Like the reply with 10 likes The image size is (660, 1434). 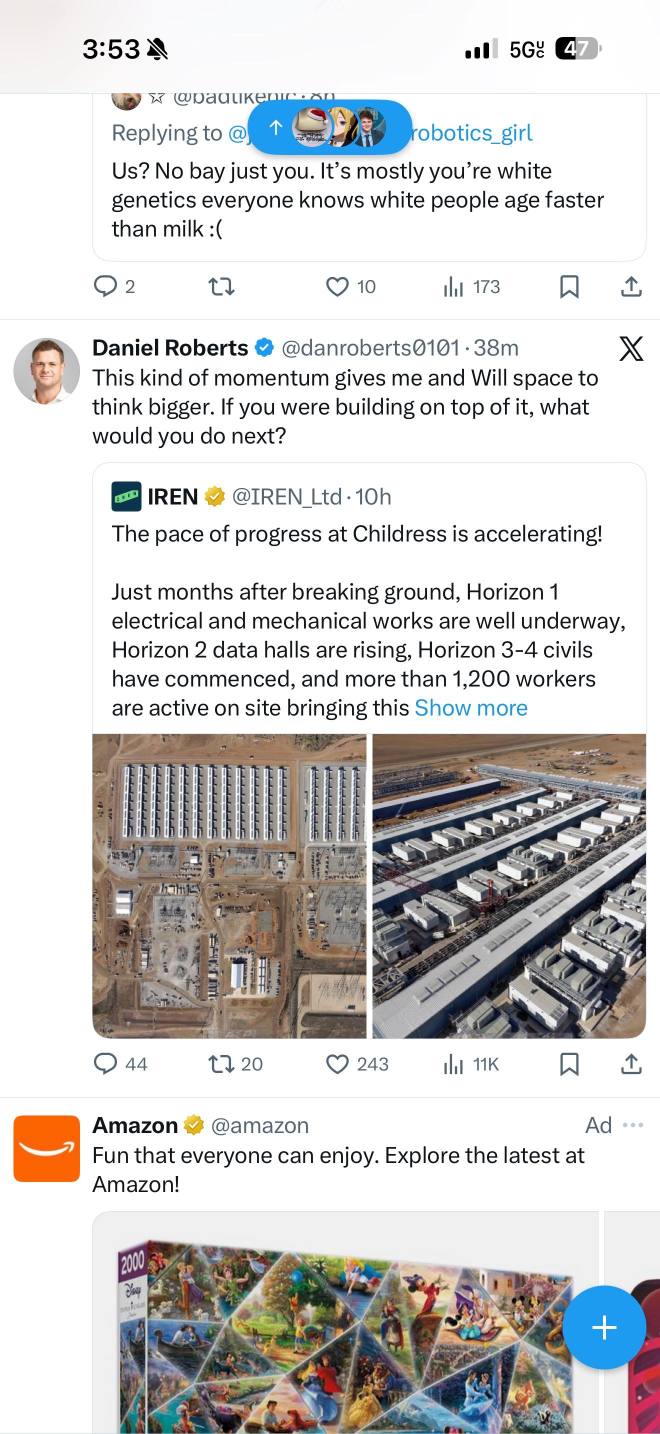(351, 287)
